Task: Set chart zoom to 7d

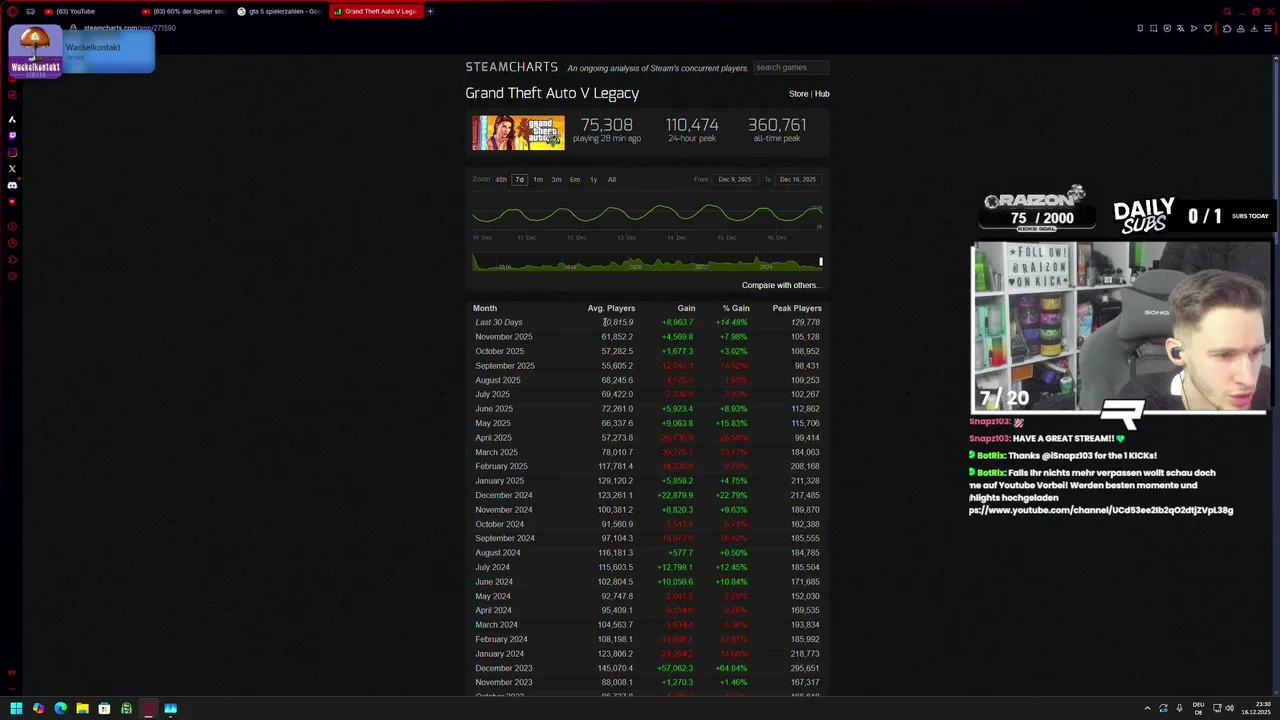Action: point(519,180)
